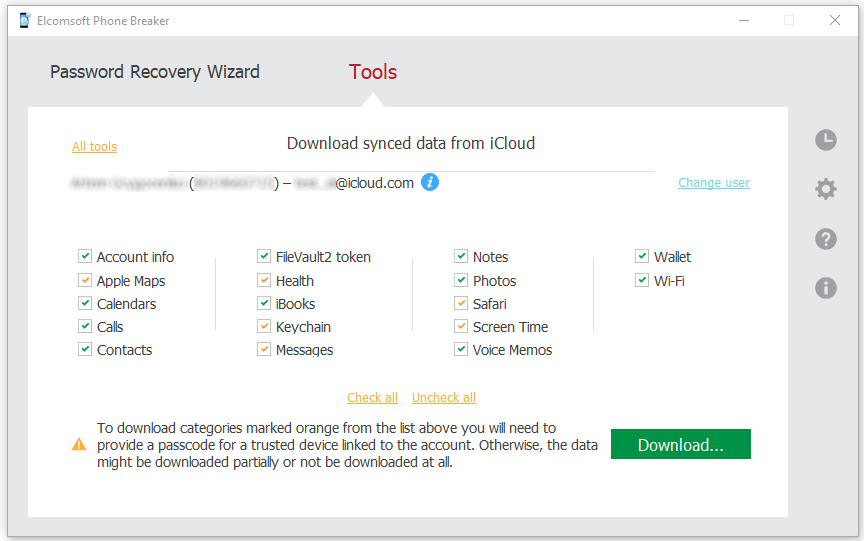The image size is (864, 541).
Task: Uncheck the Voice Memos category
Action: tap(461, 349)
